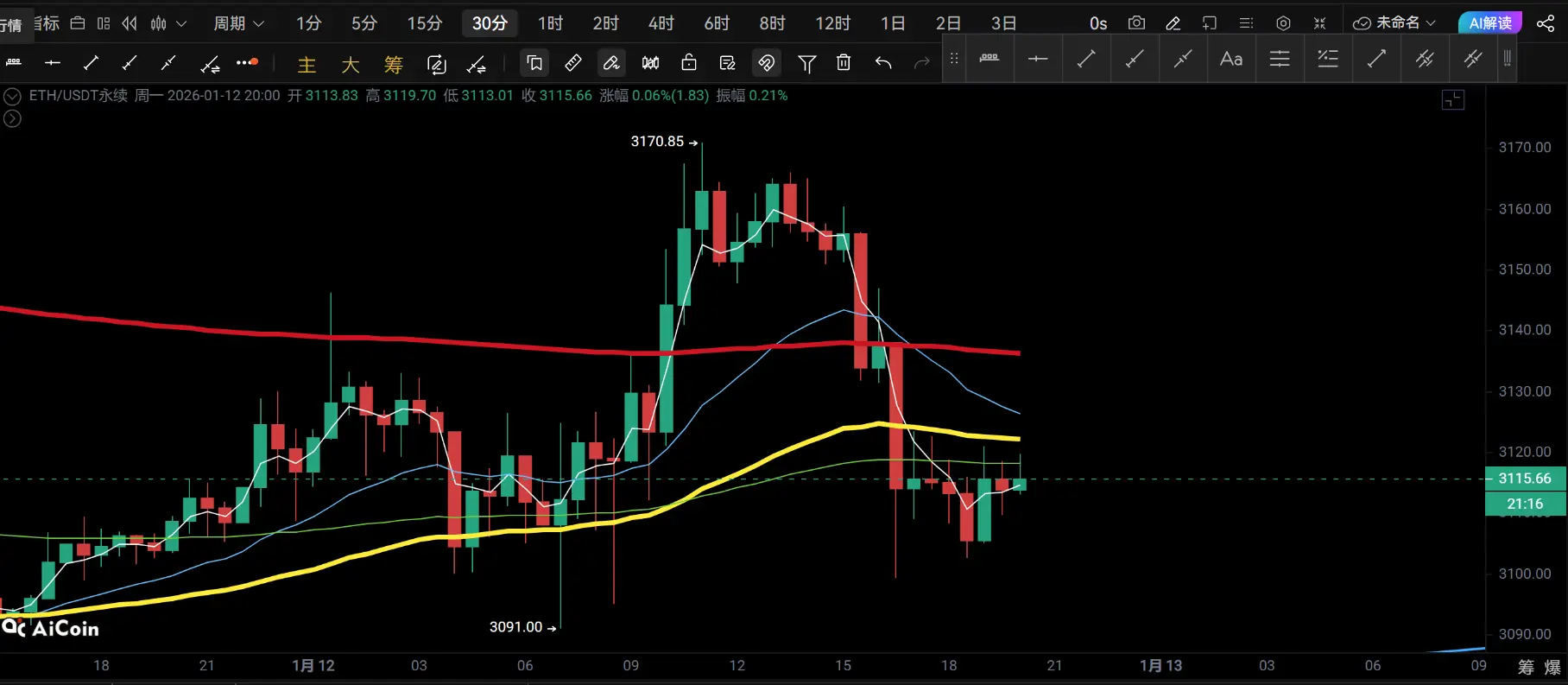Open the funnel filter icon

pos(806,62)
